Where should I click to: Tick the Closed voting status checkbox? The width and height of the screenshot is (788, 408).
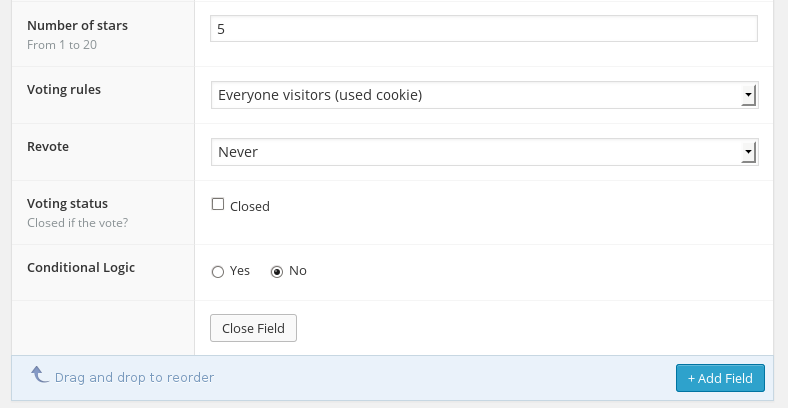[x=218, y=205]
